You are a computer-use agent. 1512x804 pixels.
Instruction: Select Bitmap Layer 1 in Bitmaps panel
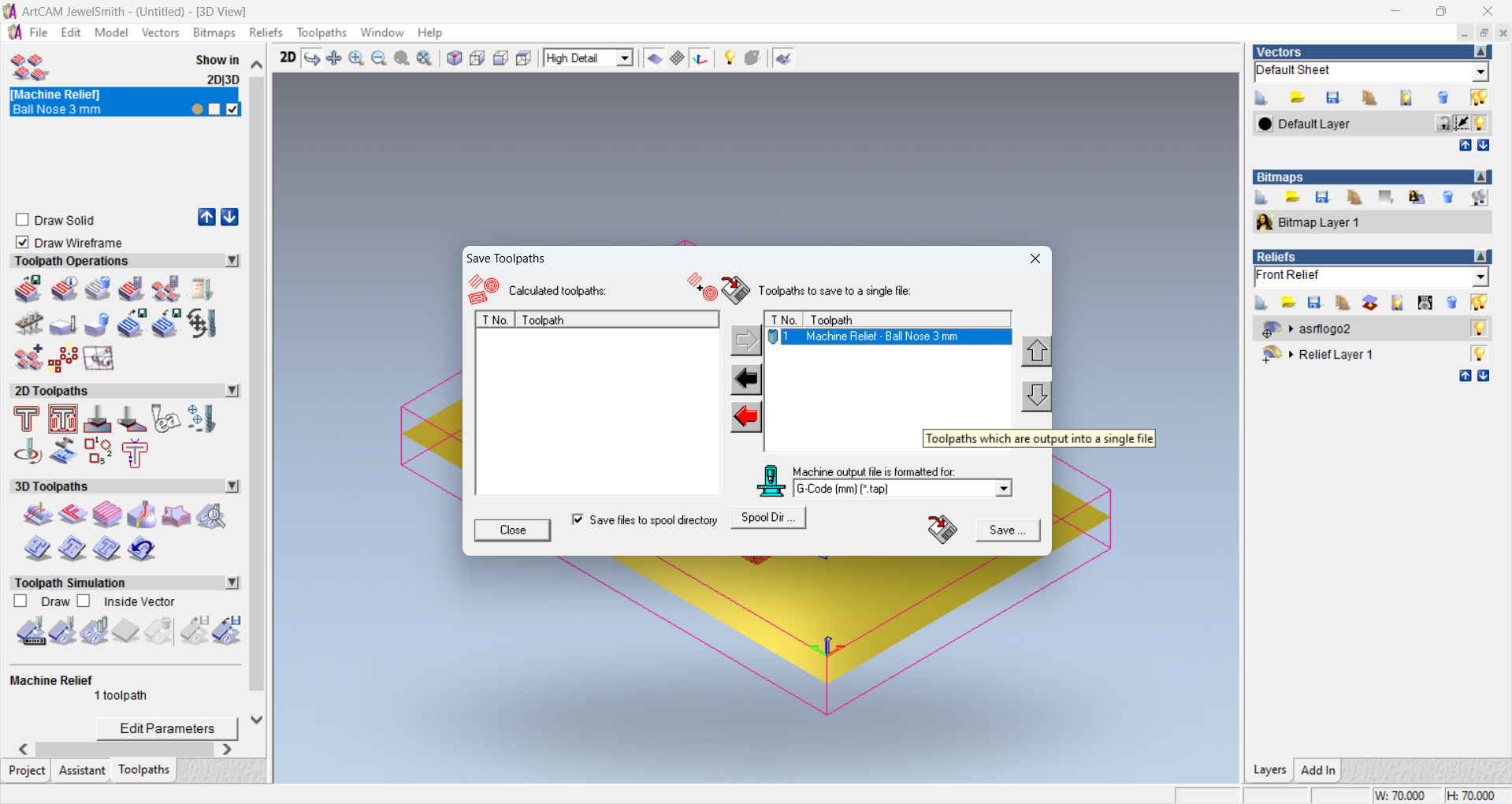(x=1372, y=222)
